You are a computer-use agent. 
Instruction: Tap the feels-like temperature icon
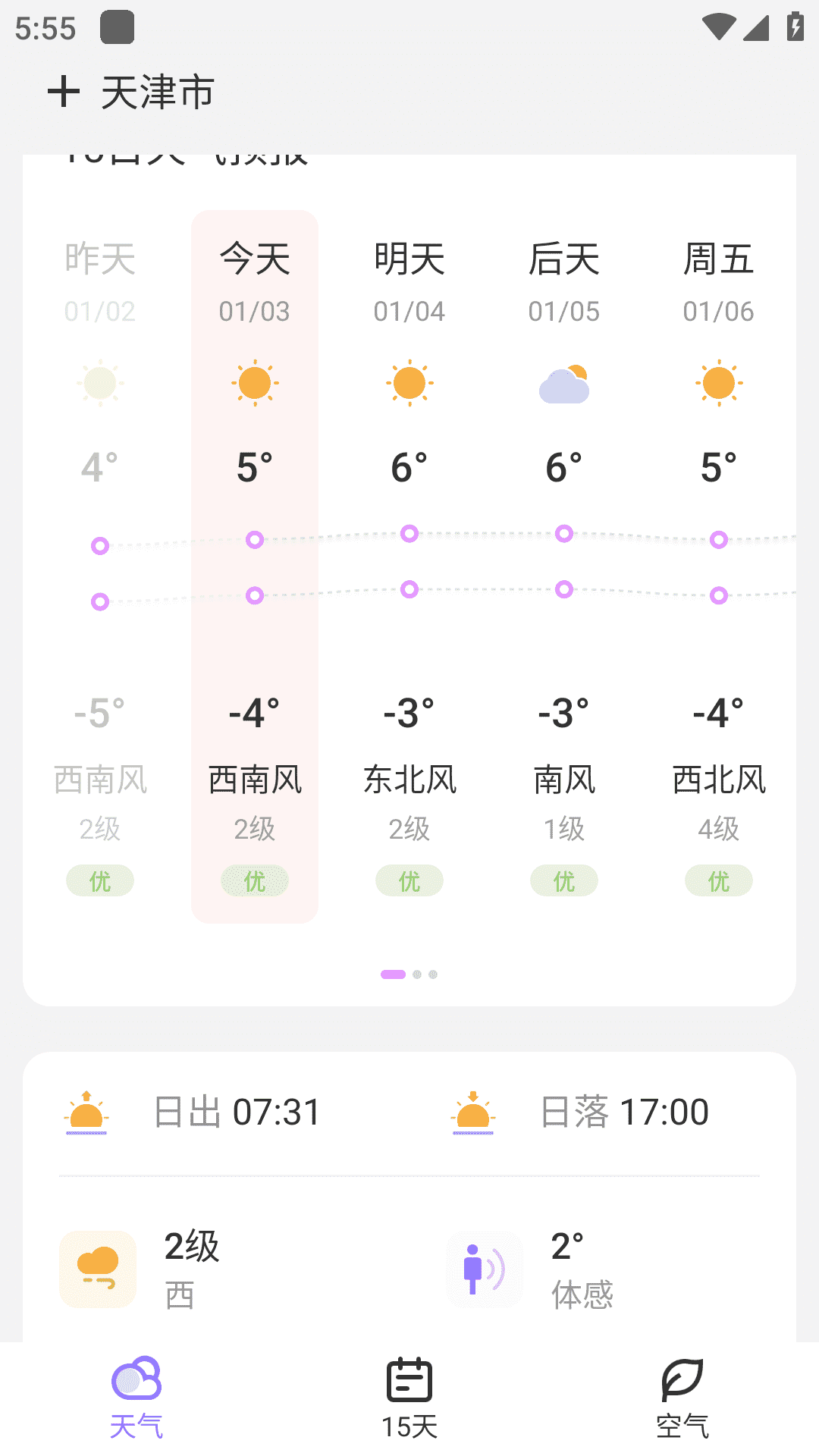[x=485, y=1269]
